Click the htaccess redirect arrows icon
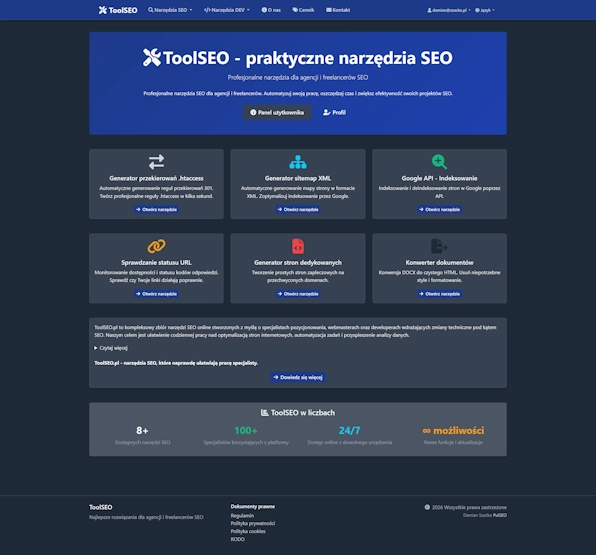The width and height of the screenshot is (596, 555). coord(156,162)
